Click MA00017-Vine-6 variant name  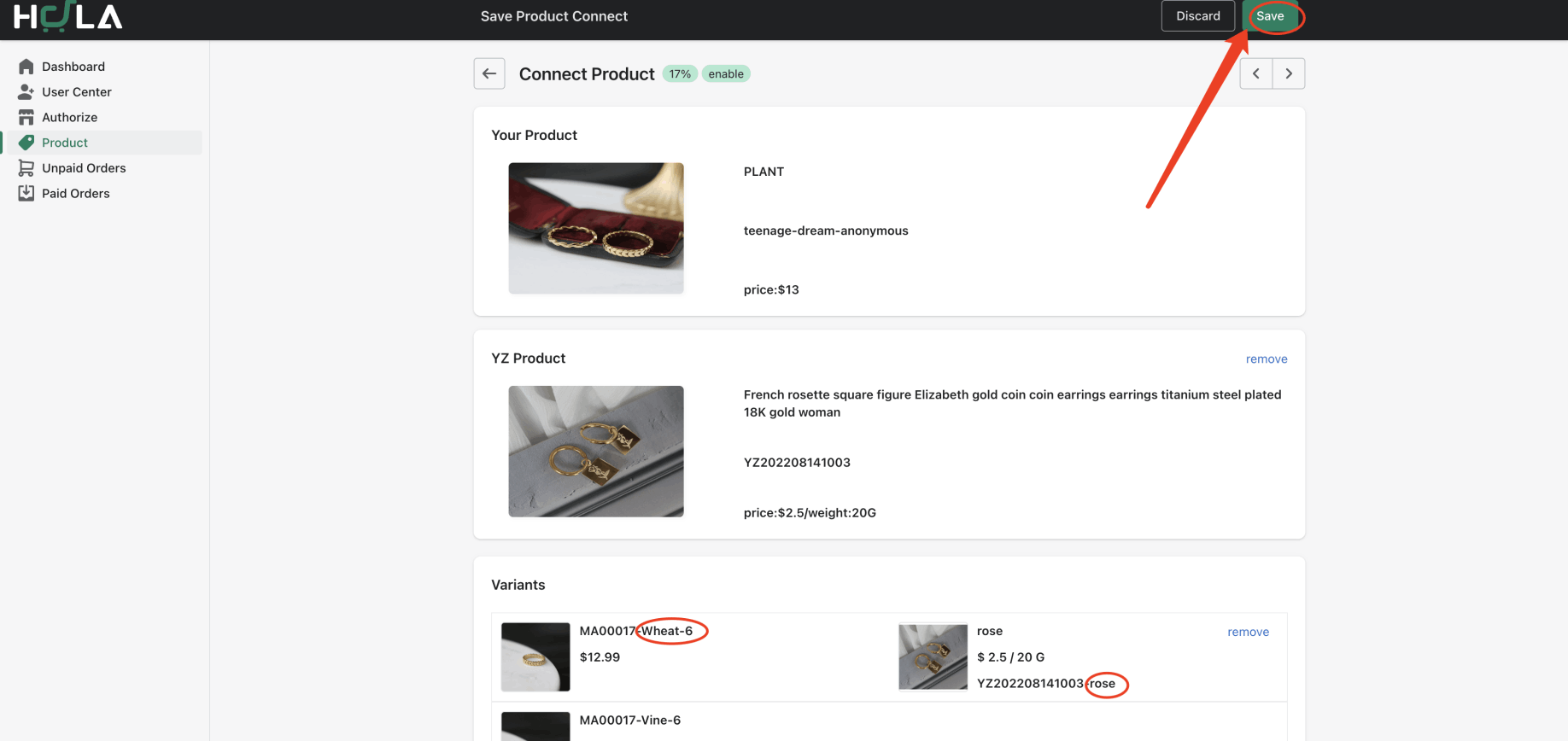(x=630, y=721)
